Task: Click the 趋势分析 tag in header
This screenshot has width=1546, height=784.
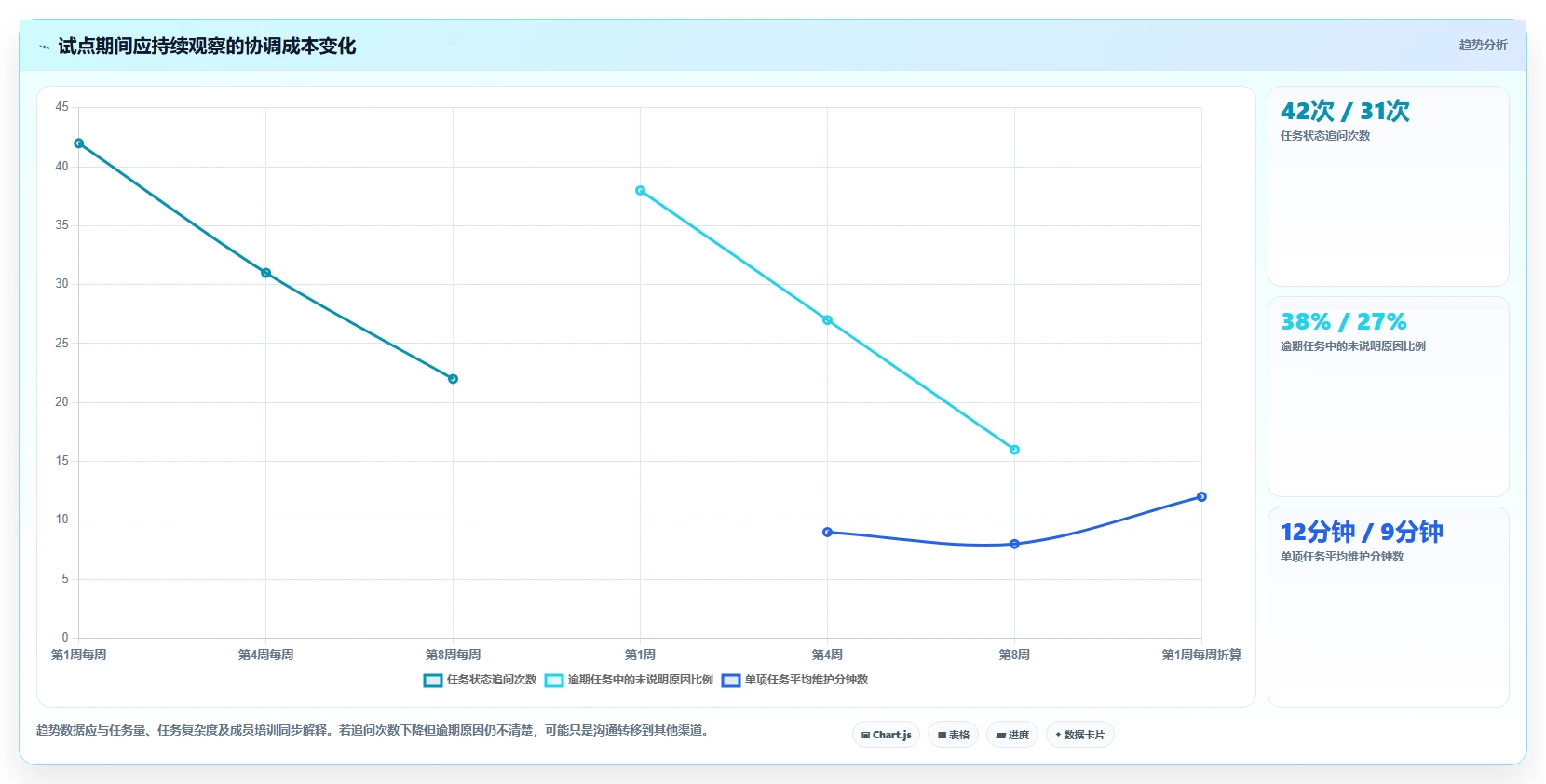Action: coord(1483,45)
